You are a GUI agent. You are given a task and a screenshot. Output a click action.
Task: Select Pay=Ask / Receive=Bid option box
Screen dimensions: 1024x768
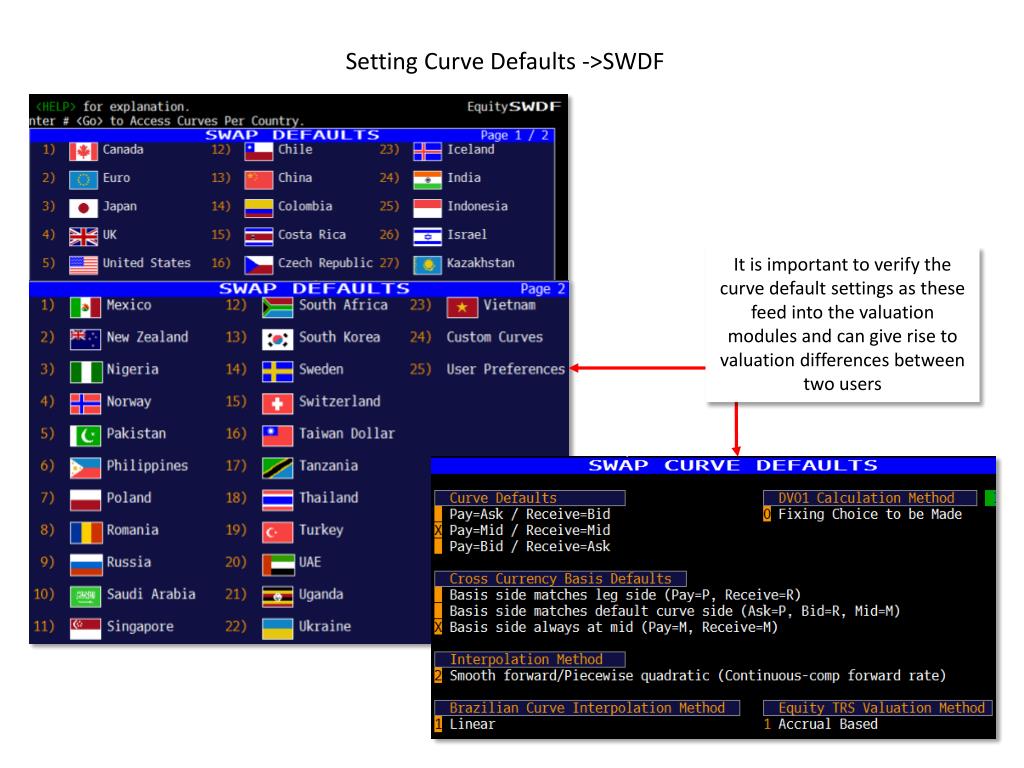coord(438,515)
